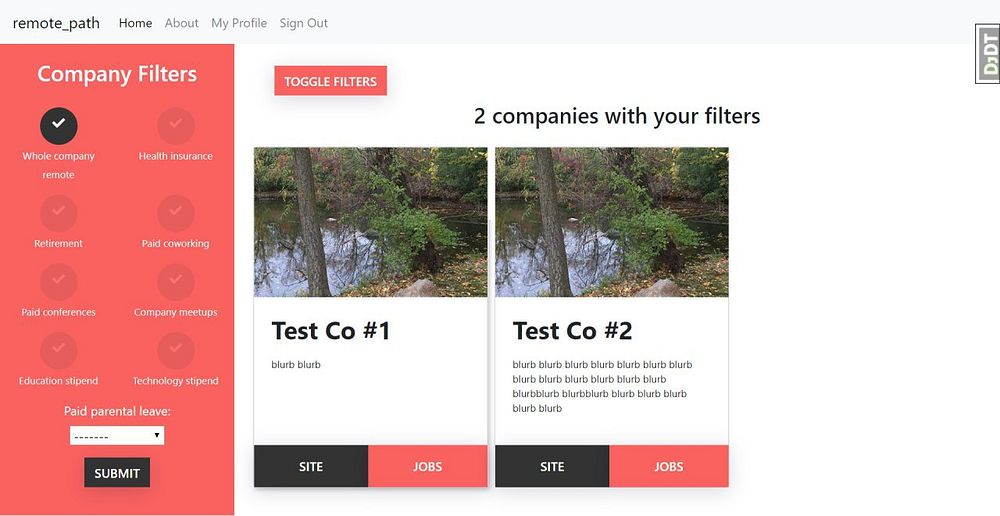Select the Company meetups filter circle
The image size is (1000, 516).
coord(176,281)
